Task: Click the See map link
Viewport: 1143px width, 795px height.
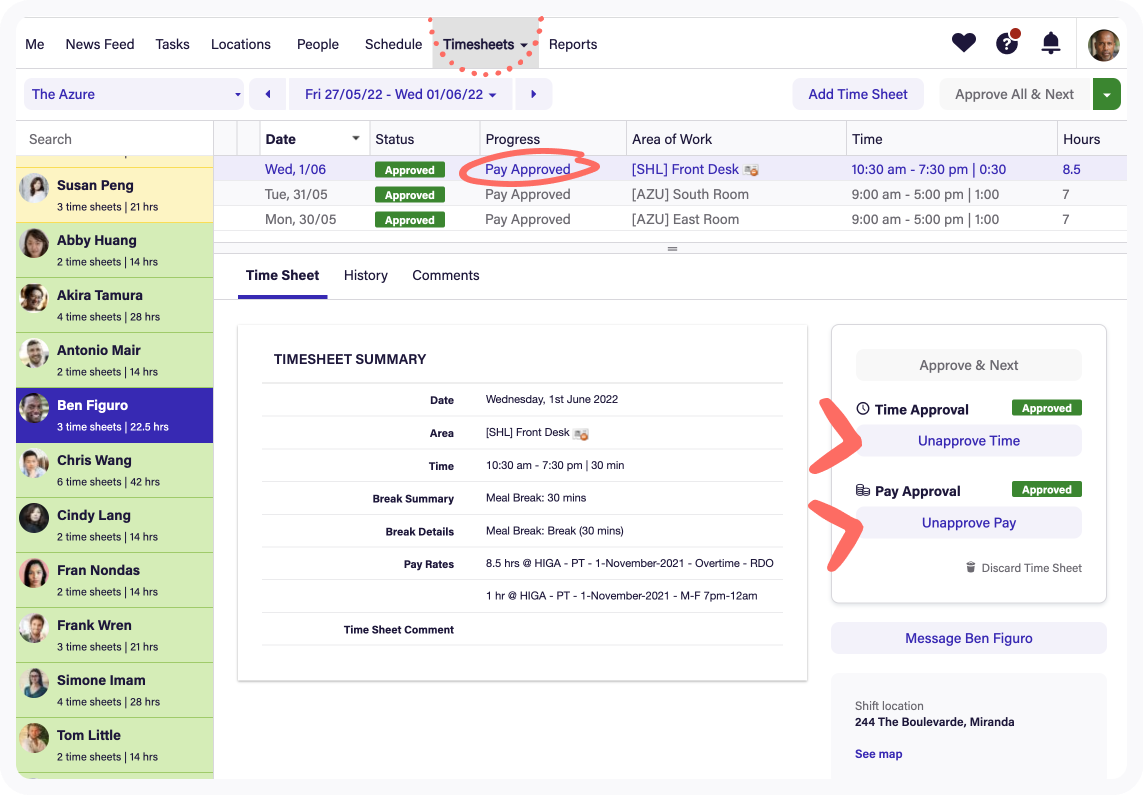Action: coord(878,754)
